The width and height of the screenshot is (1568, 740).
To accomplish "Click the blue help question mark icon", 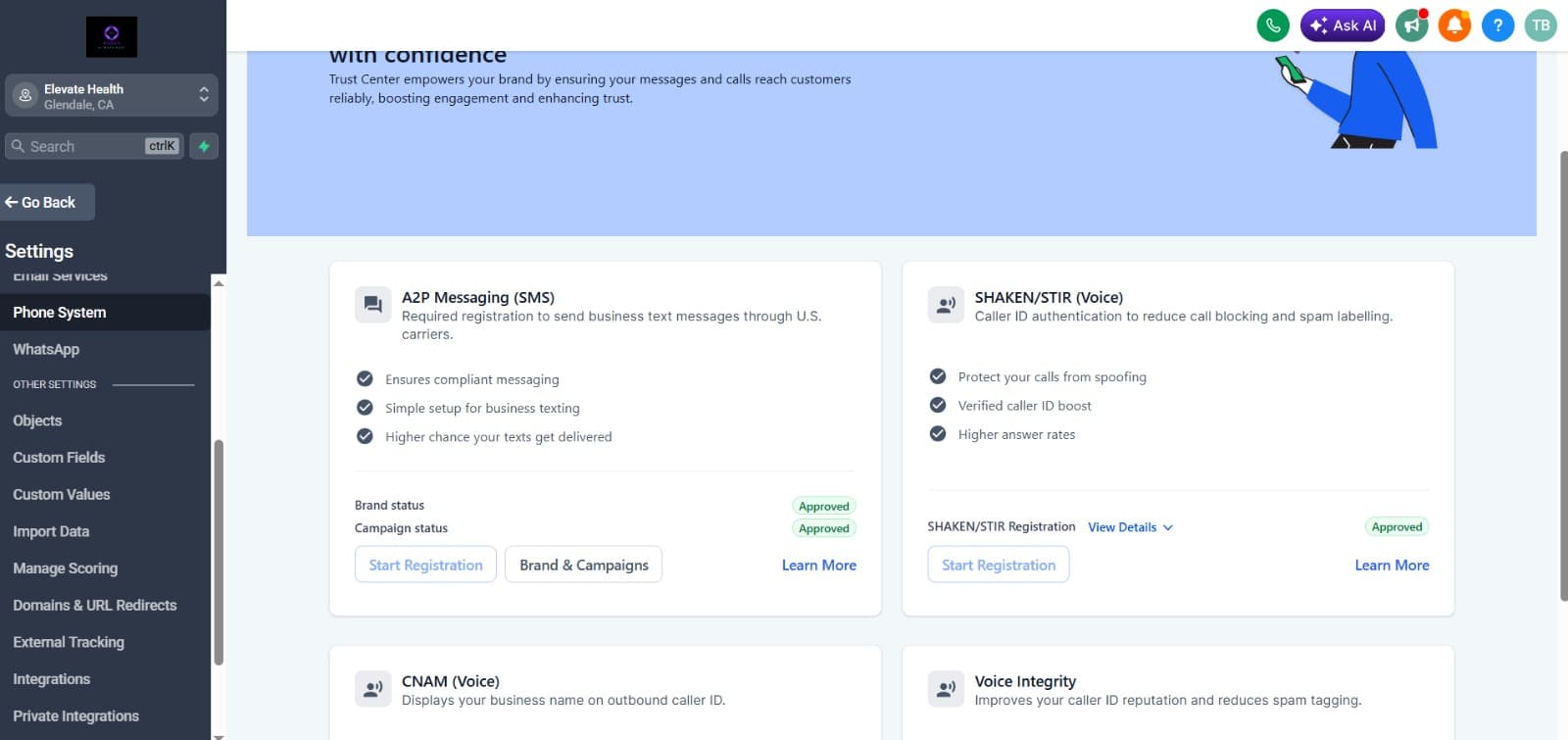I will coord(1497,25).
